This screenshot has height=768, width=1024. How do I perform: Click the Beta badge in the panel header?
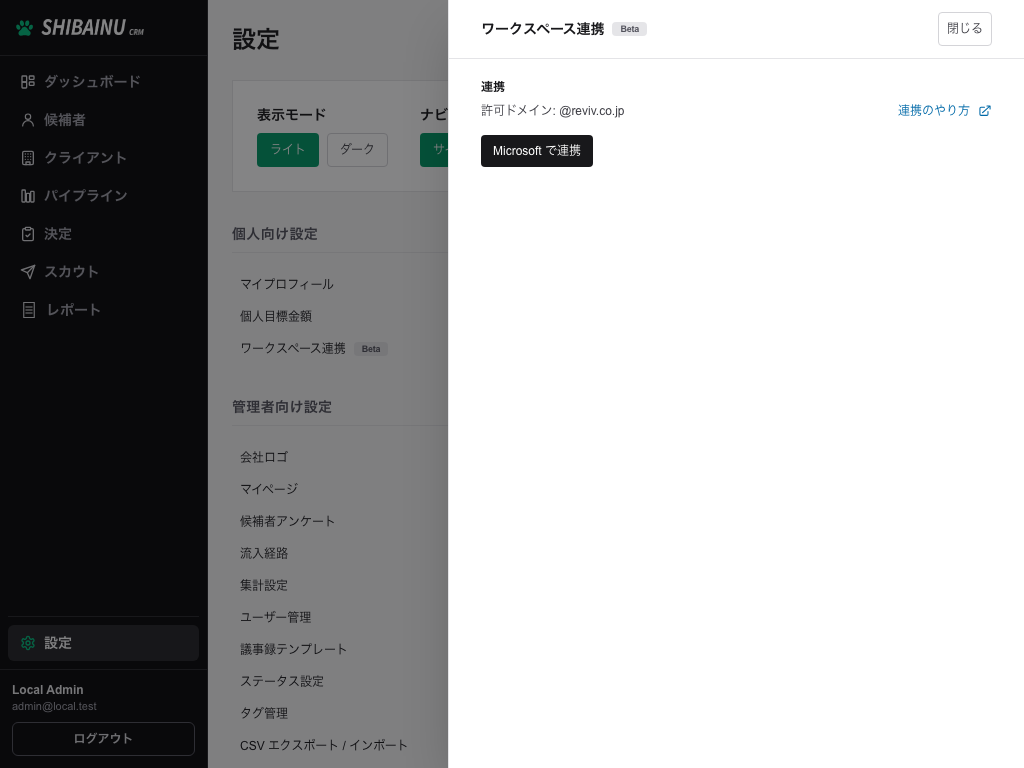coord(630,29)
